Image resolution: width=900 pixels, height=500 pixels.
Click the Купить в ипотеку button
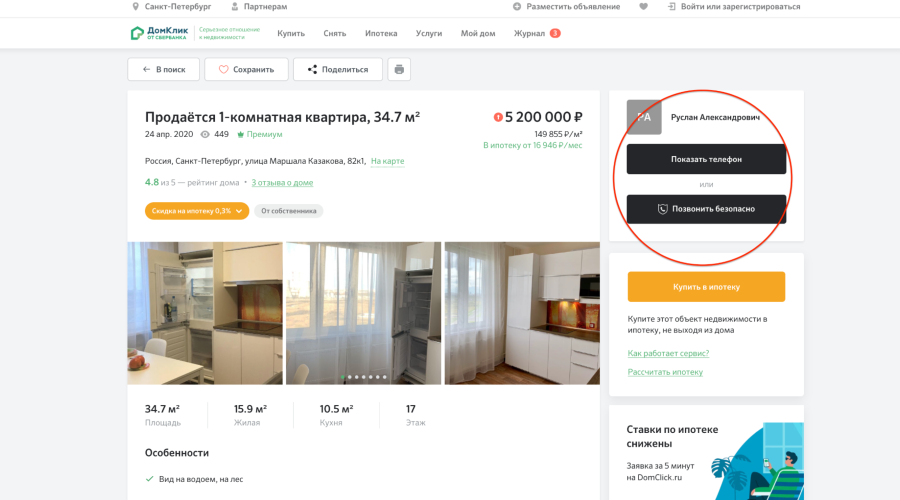point(706,286)
